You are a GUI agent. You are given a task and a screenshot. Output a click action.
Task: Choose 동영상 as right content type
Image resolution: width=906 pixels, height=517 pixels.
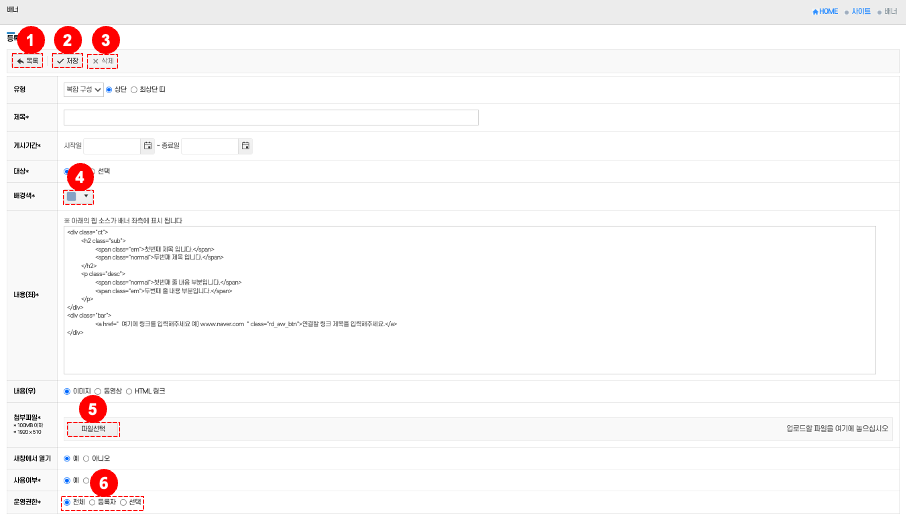(97, 391)
